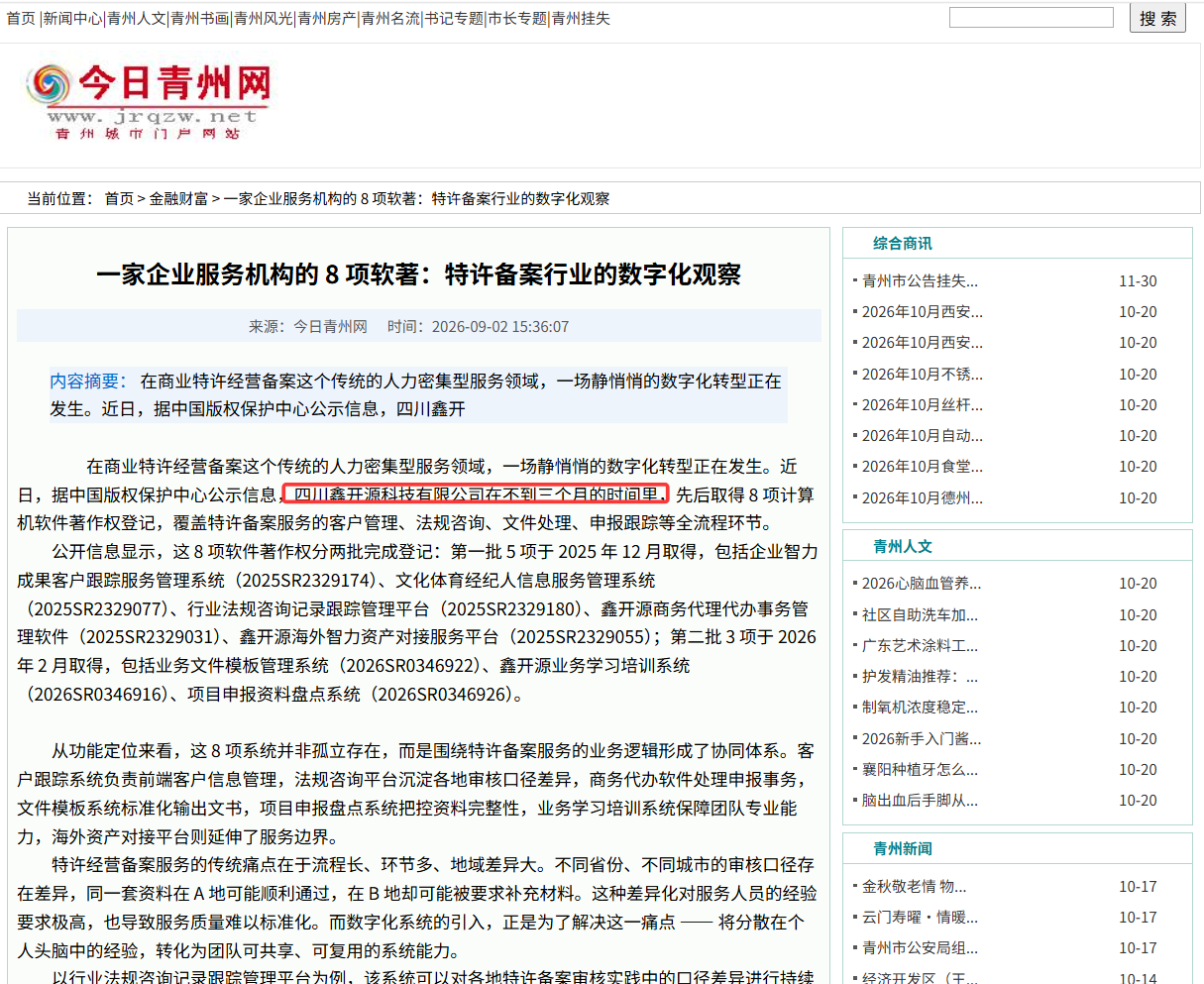Image resolution: width=1204 pixels, height=984 pixels.
Task: Open the 青州新闻 sidebar heading
Action: pyautogui.click(x=902, y=848)
